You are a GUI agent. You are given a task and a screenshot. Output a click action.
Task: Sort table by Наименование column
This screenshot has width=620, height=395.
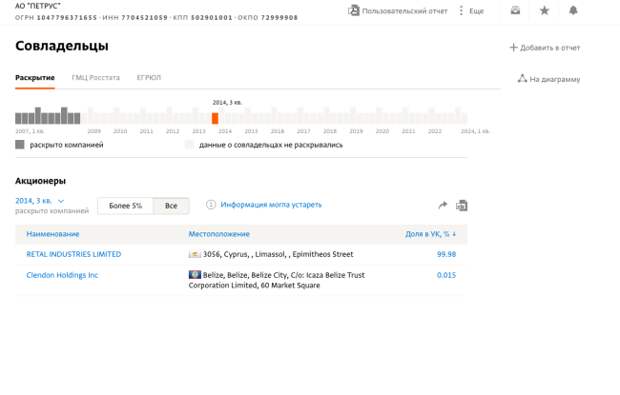tap(53, 234)
